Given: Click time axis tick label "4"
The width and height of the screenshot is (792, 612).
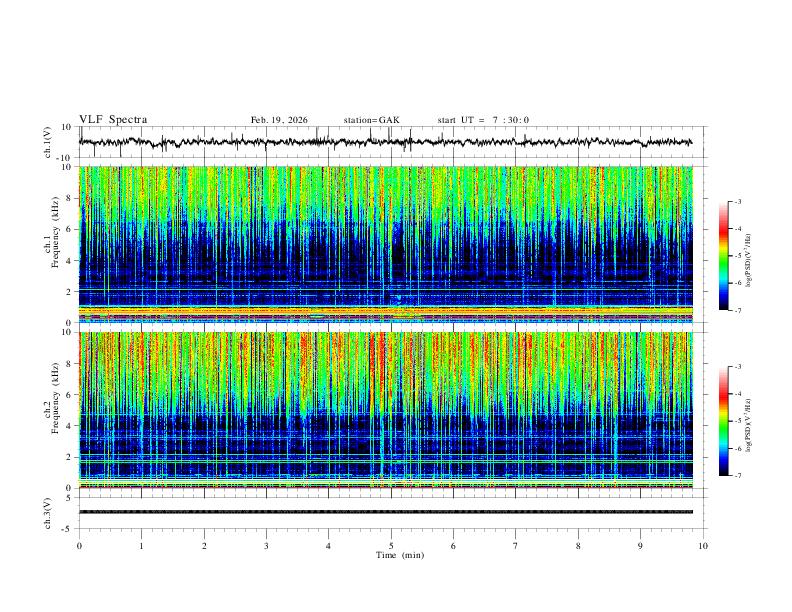Looking at the screenshot, I should 328,546.
